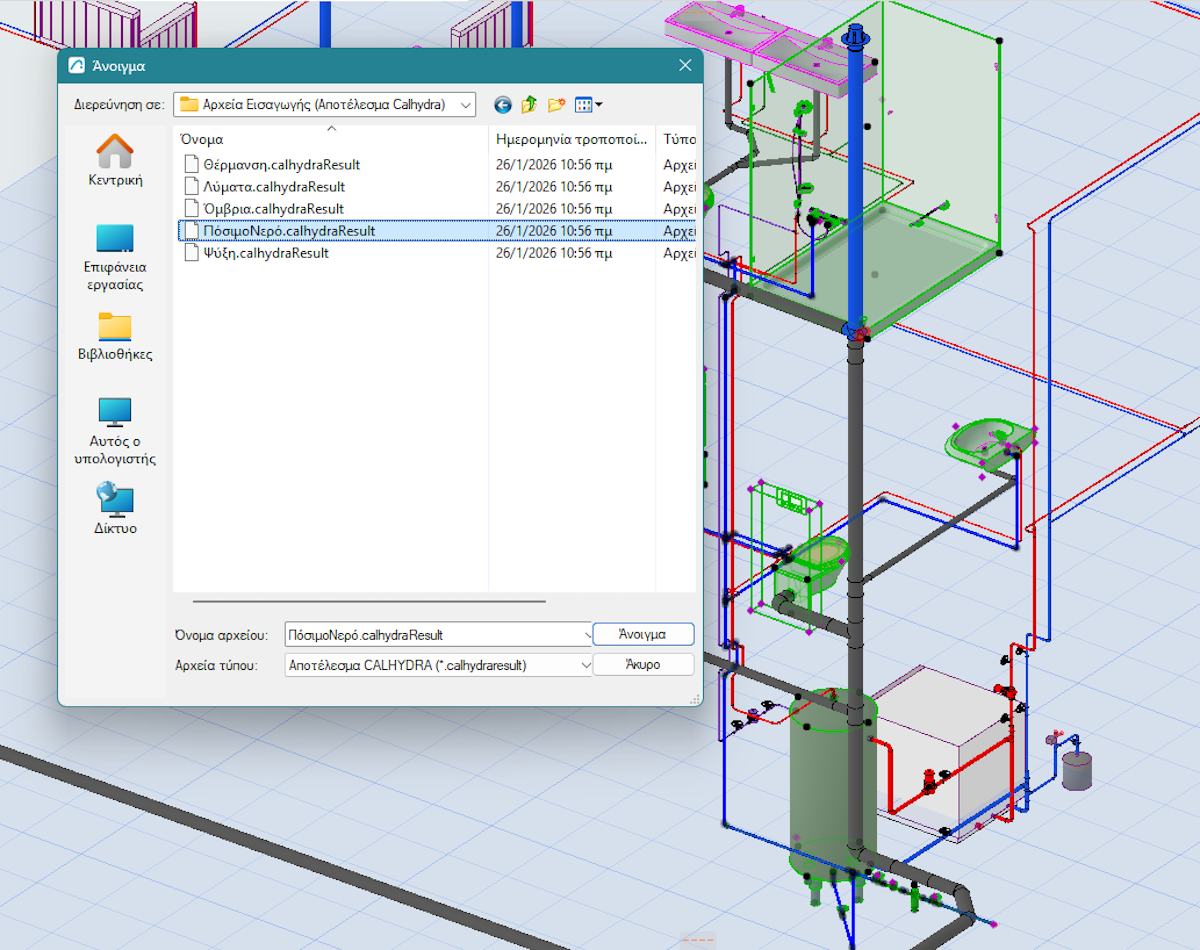The height and width of the screenshot is (950, 1200).
Task: Click the file list horizontal scrollbar
Action: [x=369, y=601]
